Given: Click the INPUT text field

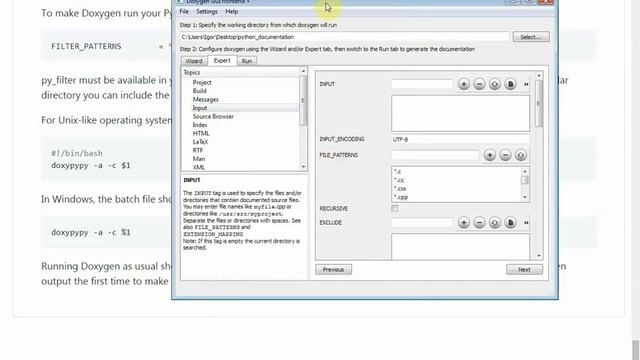Looking at the screenshot, I should [x=422, y=84].
